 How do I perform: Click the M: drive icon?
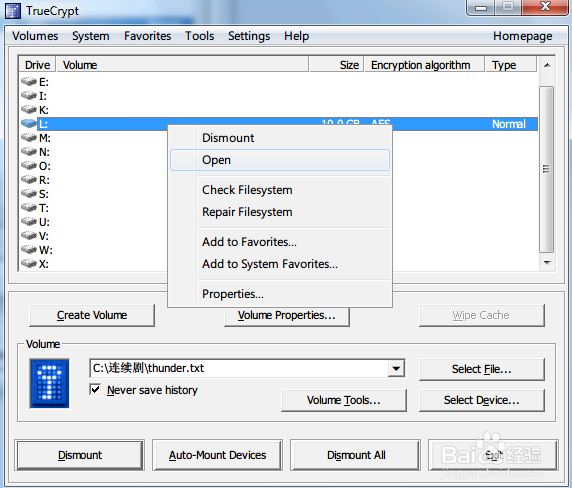coord(29,138)
